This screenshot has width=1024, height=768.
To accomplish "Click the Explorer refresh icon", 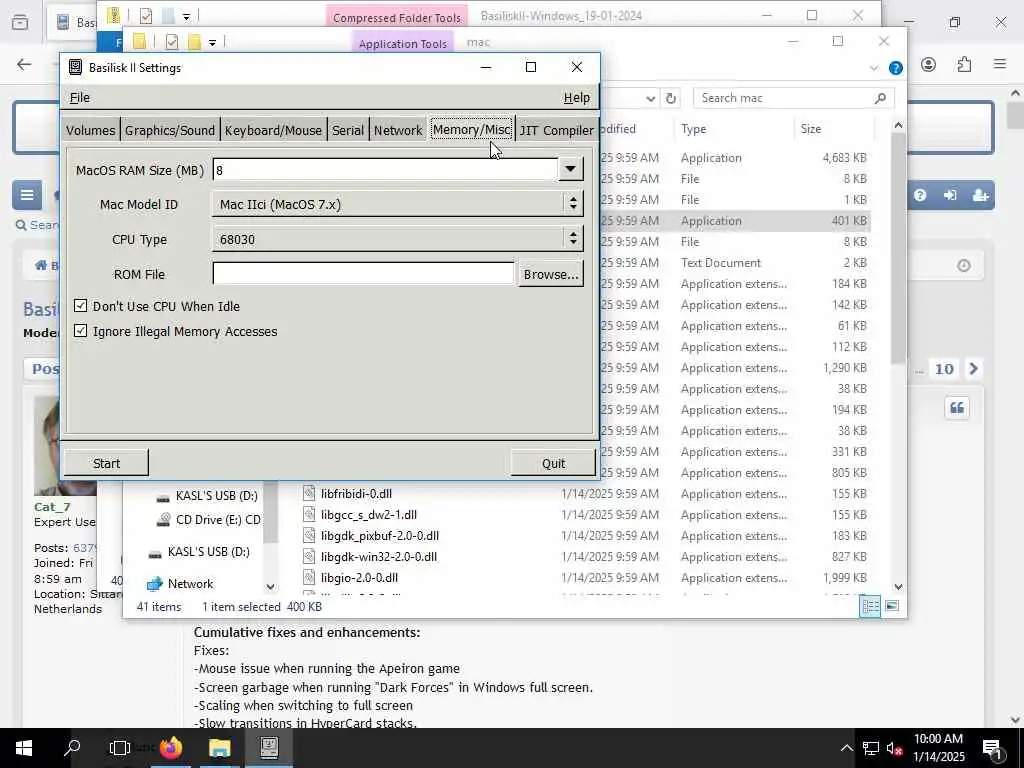I will coord(670,98).
